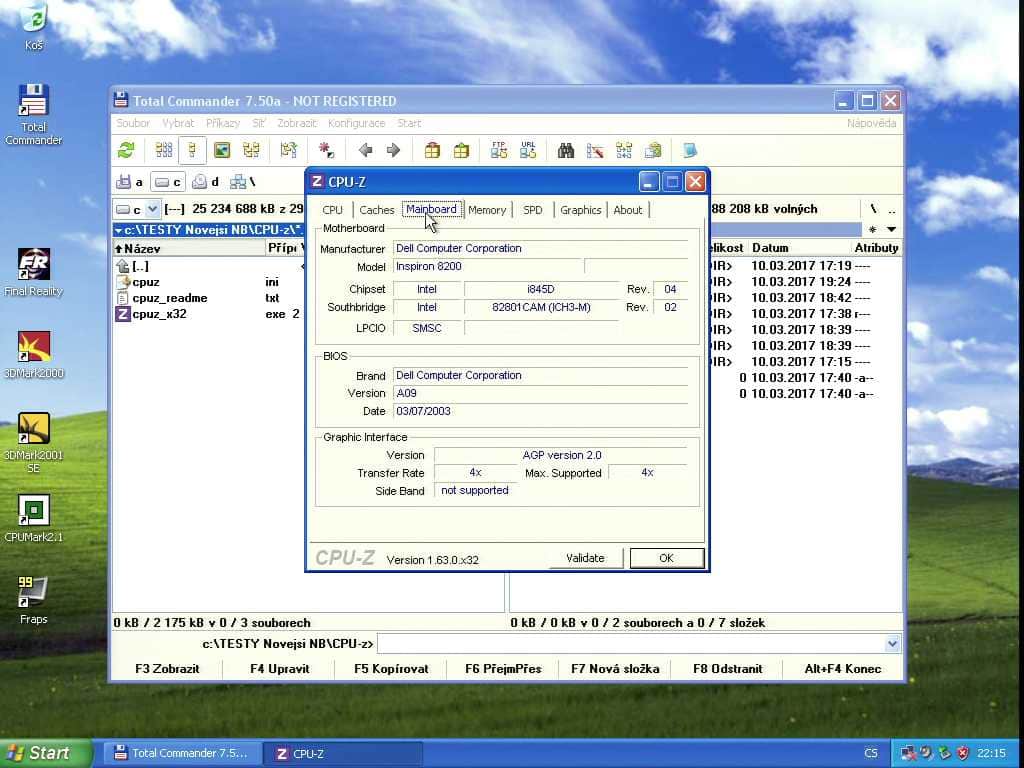Image resolution: width=1024 pixels, height=768 pixels.
Task: Open the Memory tab in CPU-Z
Action: 487,210
